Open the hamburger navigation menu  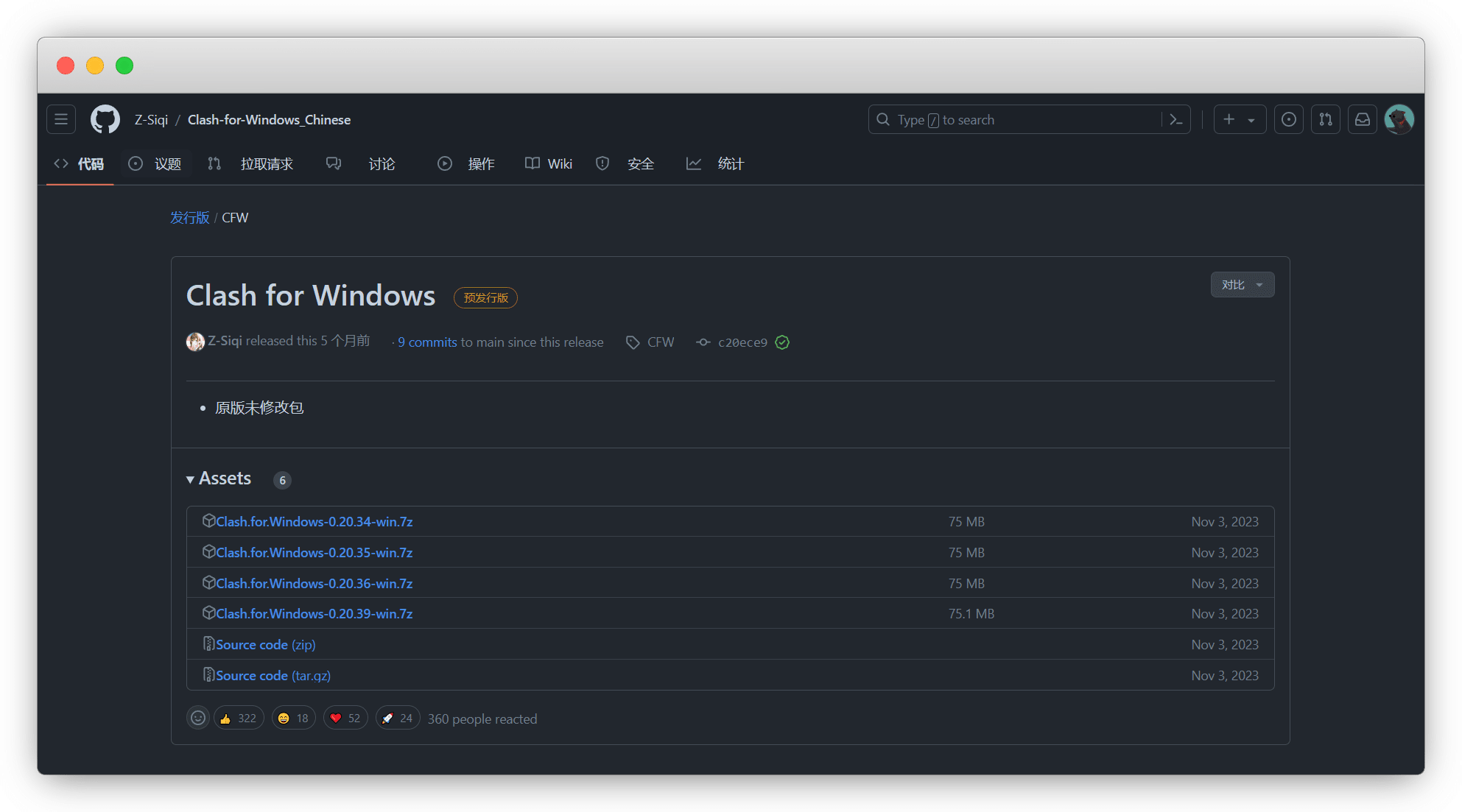[61, 119]
